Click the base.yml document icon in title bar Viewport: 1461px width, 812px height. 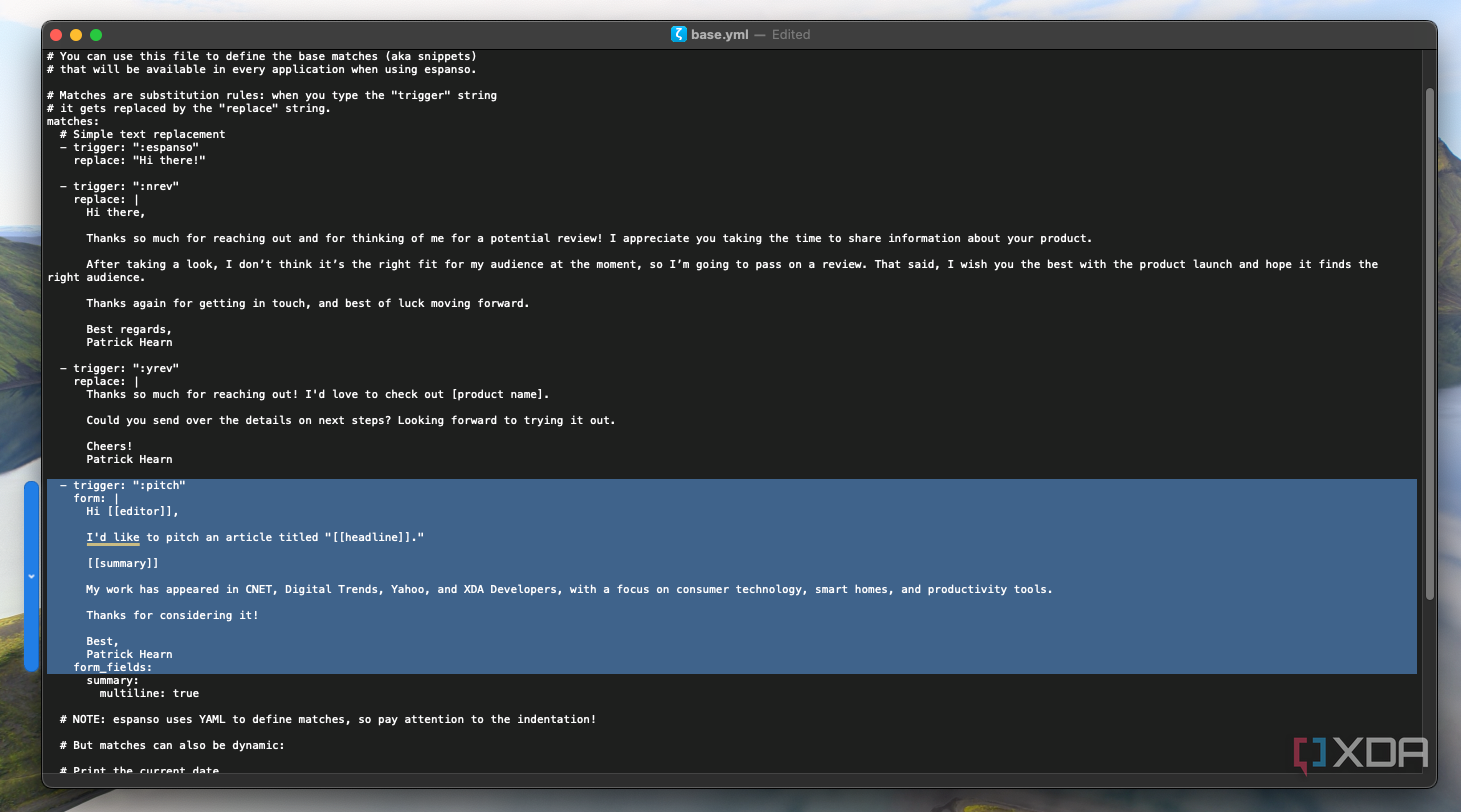click(679, 34)
